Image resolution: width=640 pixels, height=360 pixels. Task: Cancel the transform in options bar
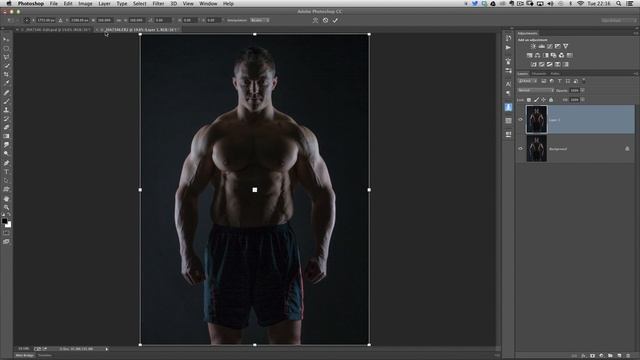pos(325,20)
